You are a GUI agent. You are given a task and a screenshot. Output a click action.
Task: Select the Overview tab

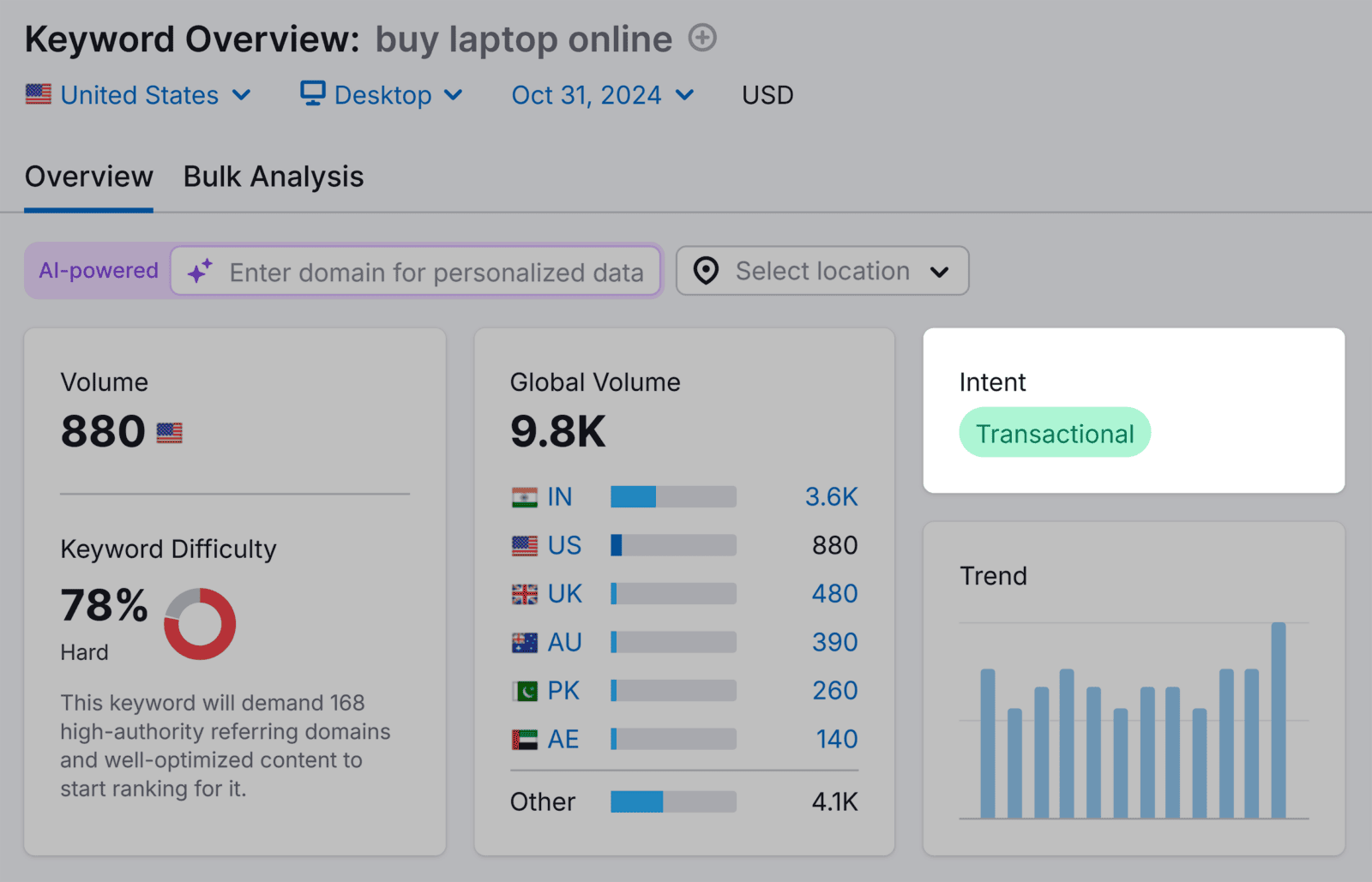88,177
